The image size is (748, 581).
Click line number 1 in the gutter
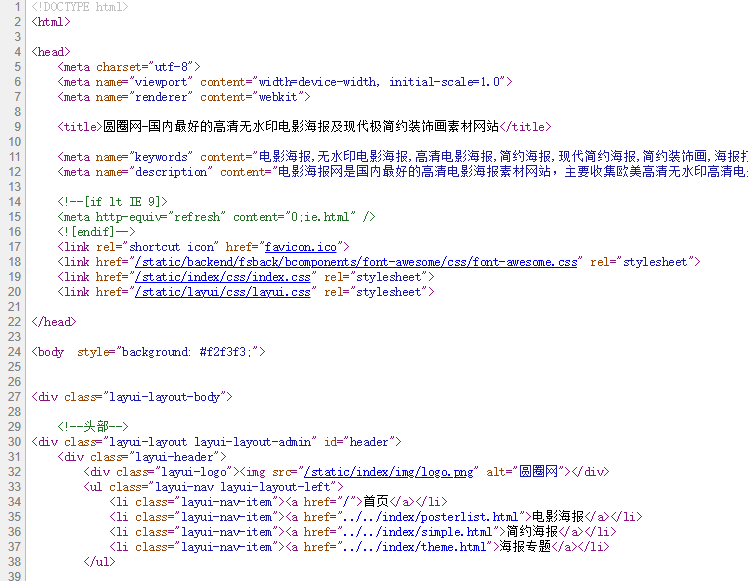click(x=16, y=7)
